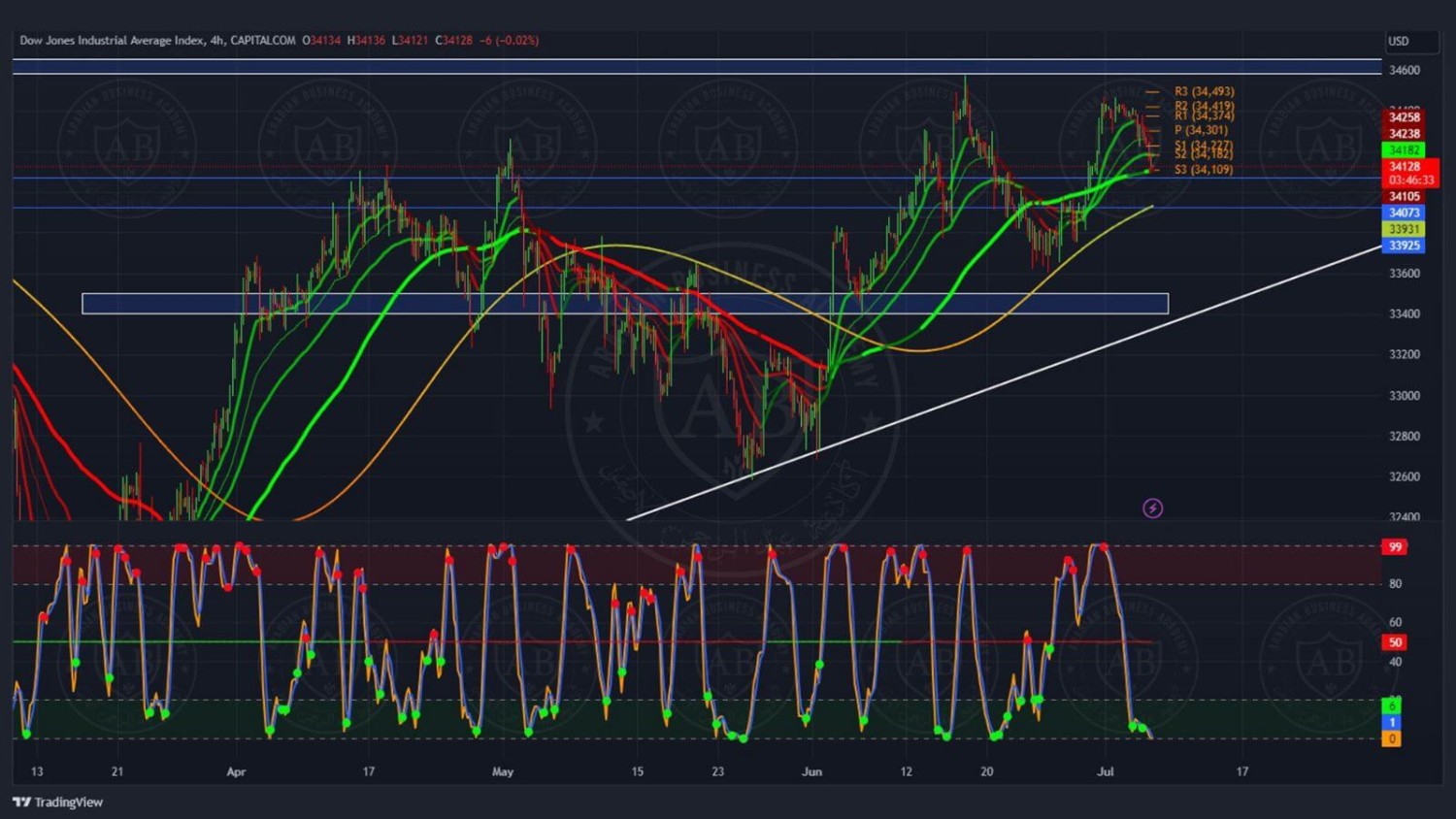Select the white ascending trendline drawing
Screen dimensions: 1456x819
1005,382
